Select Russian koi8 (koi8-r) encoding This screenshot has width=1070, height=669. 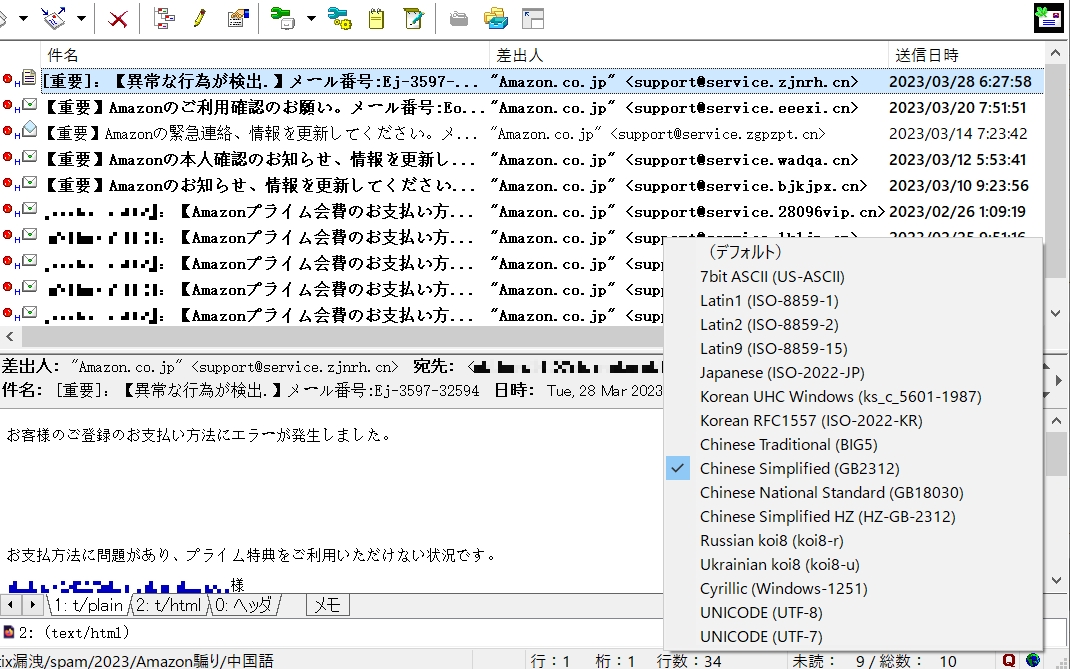tap(771, 541)
